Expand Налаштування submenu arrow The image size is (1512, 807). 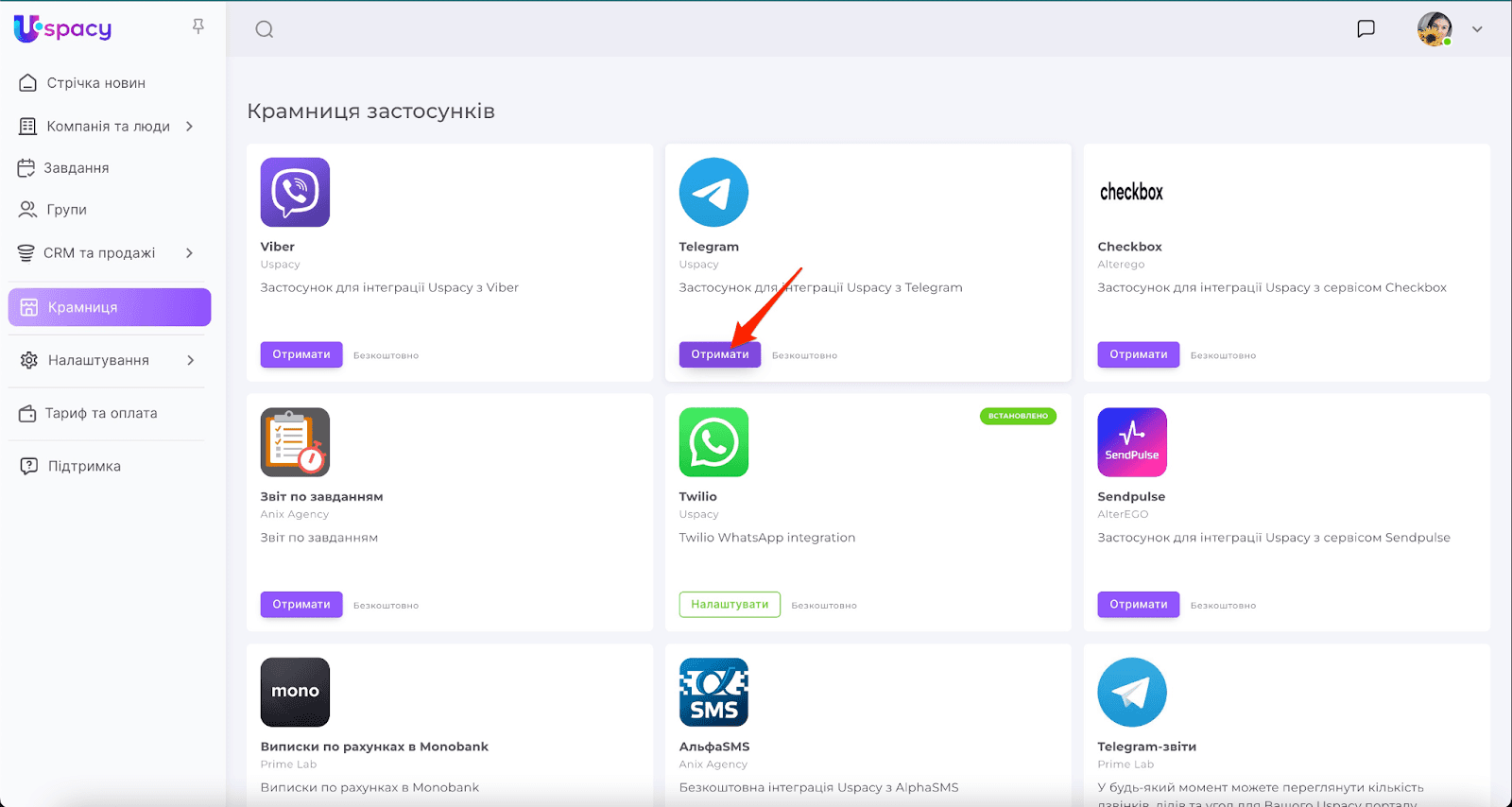(x=191, y=360)
